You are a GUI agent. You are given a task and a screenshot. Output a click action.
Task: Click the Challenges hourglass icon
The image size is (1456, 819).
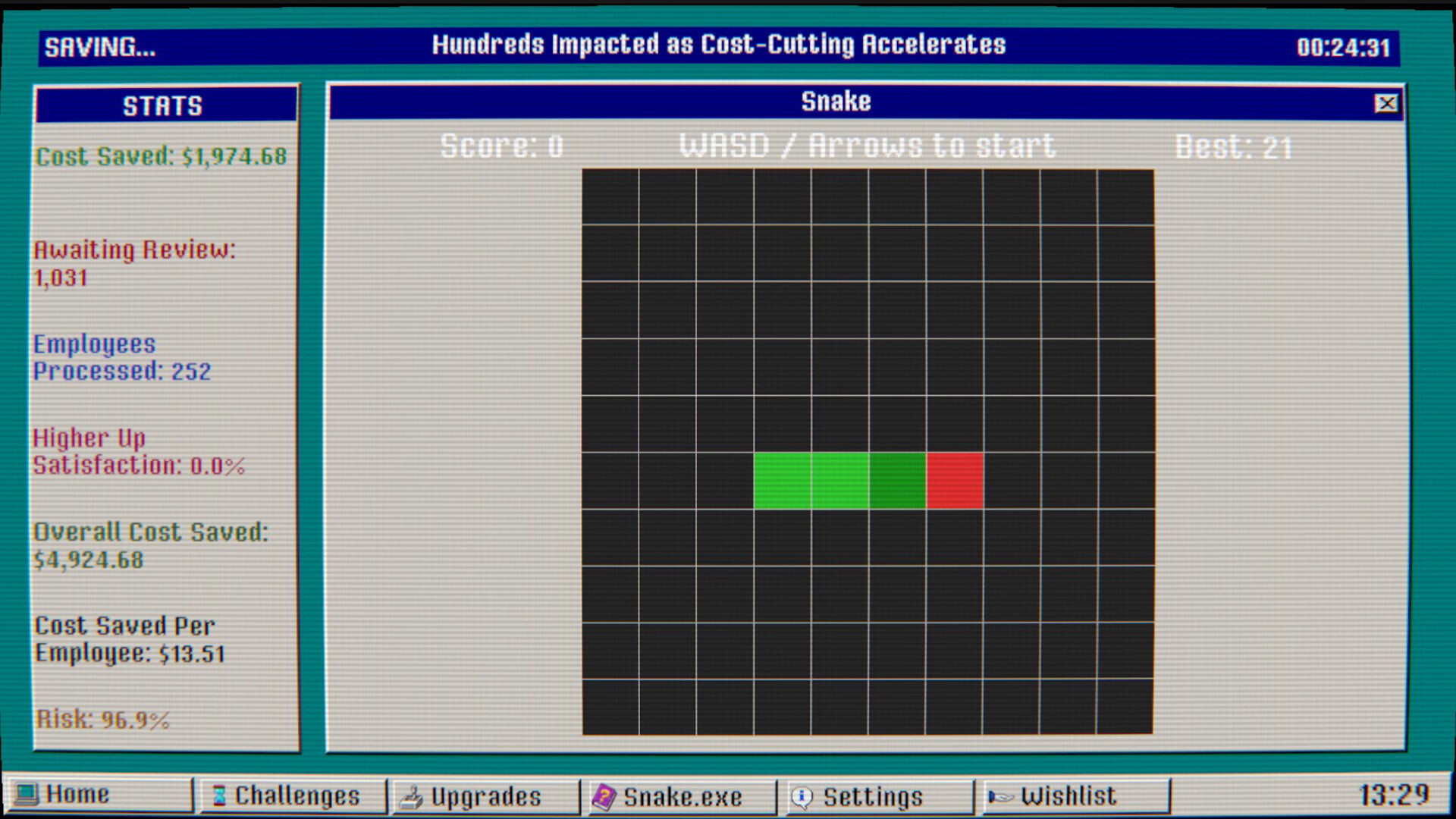[219, 795]
